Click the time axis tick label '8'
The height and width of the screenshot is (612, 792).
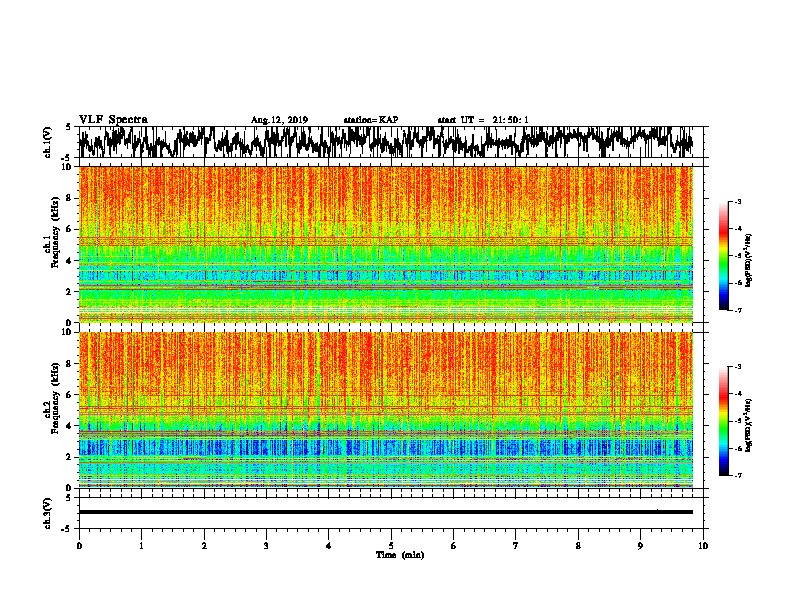pos(578,545)
